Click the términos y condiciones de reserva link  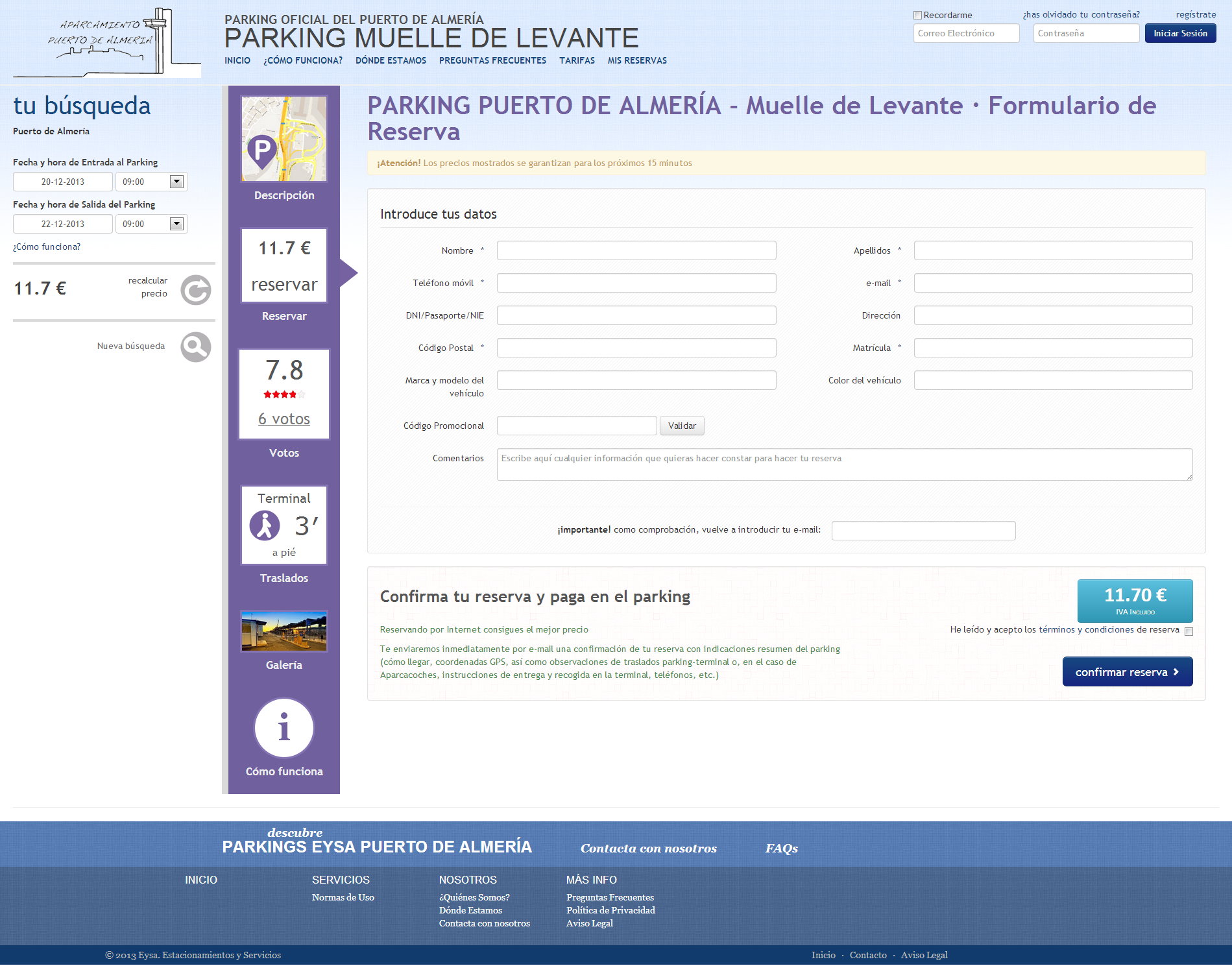tap(1109, 629)
